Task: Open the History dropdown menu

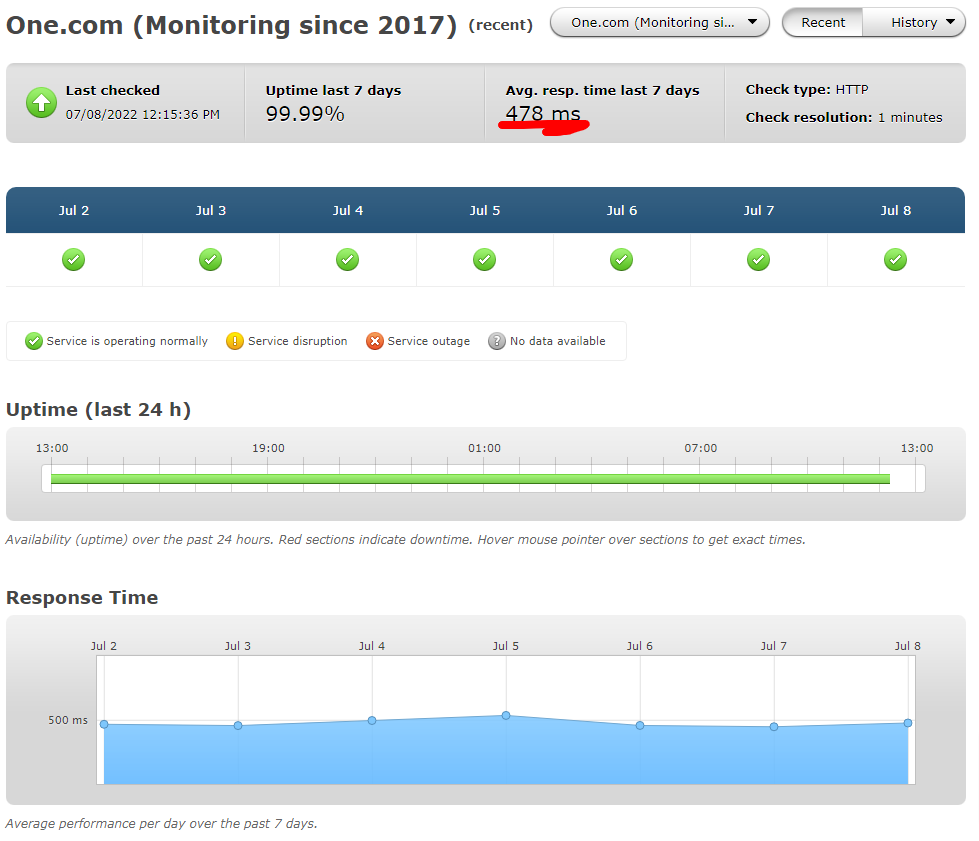Action: pos(914,22)
